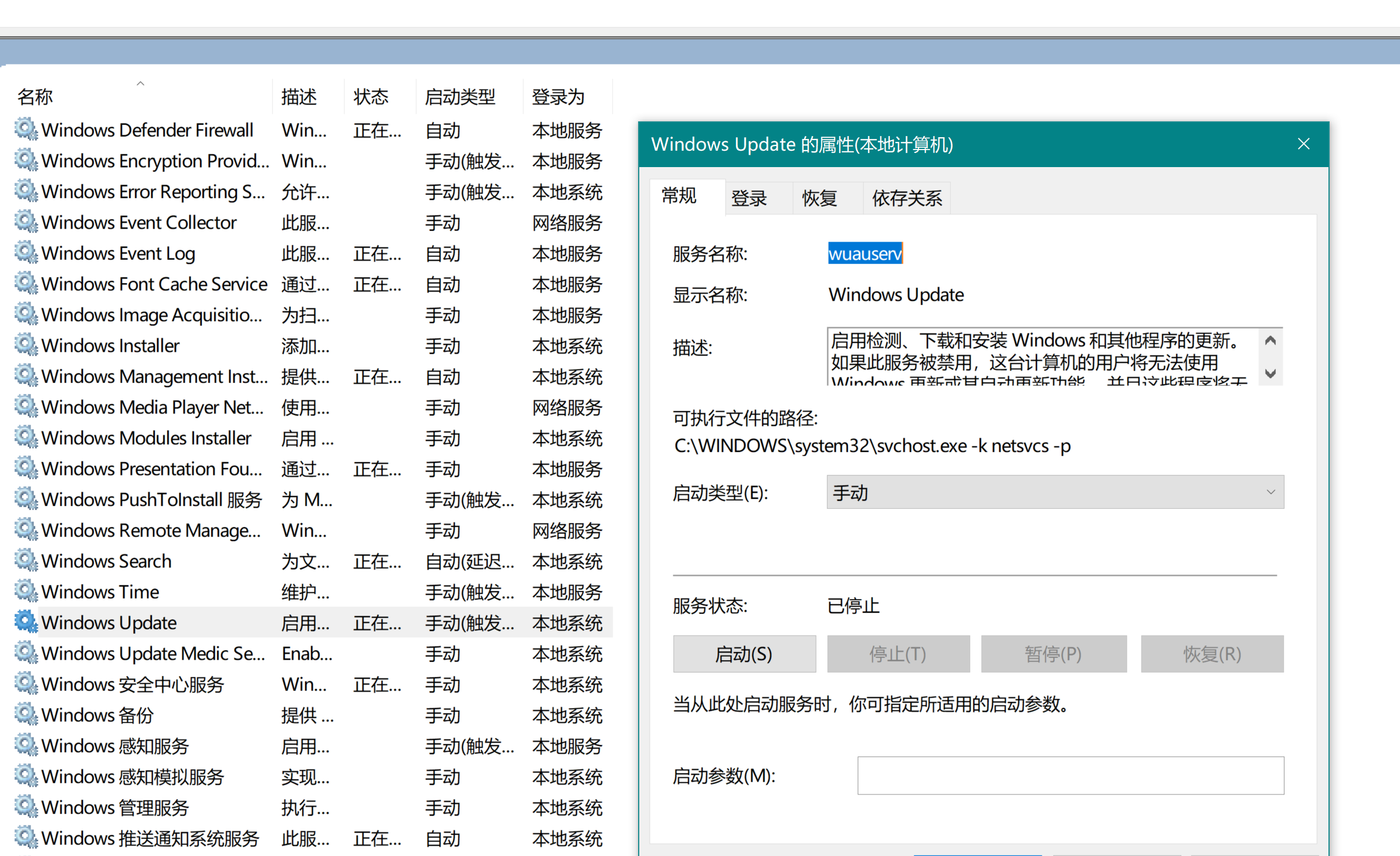Click the Windows PushToInstall 服务 gear icon
This screenshot has height=856, width=1400.
click(26, 498)
